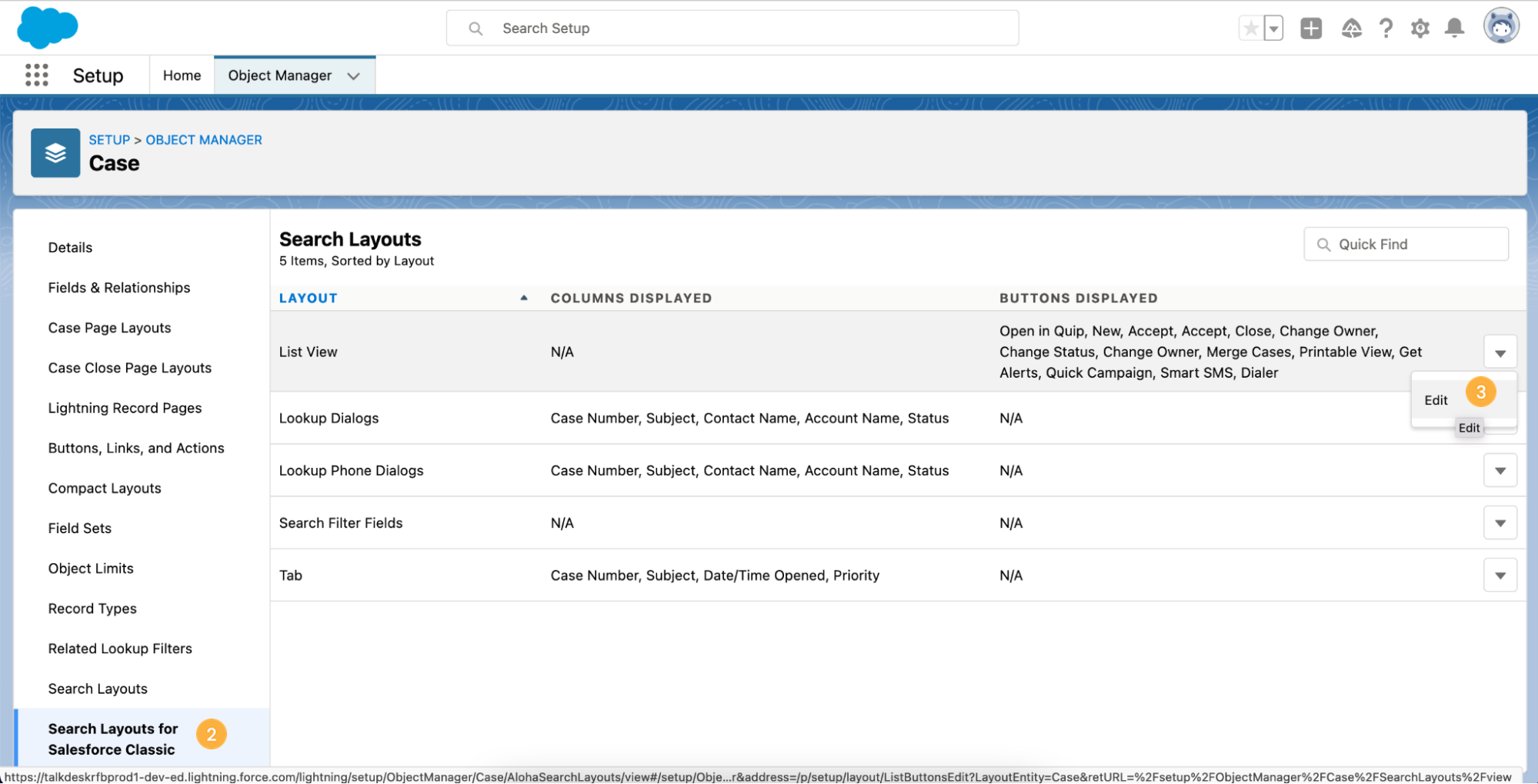Open the Setup gear icon

(1420, 28)
